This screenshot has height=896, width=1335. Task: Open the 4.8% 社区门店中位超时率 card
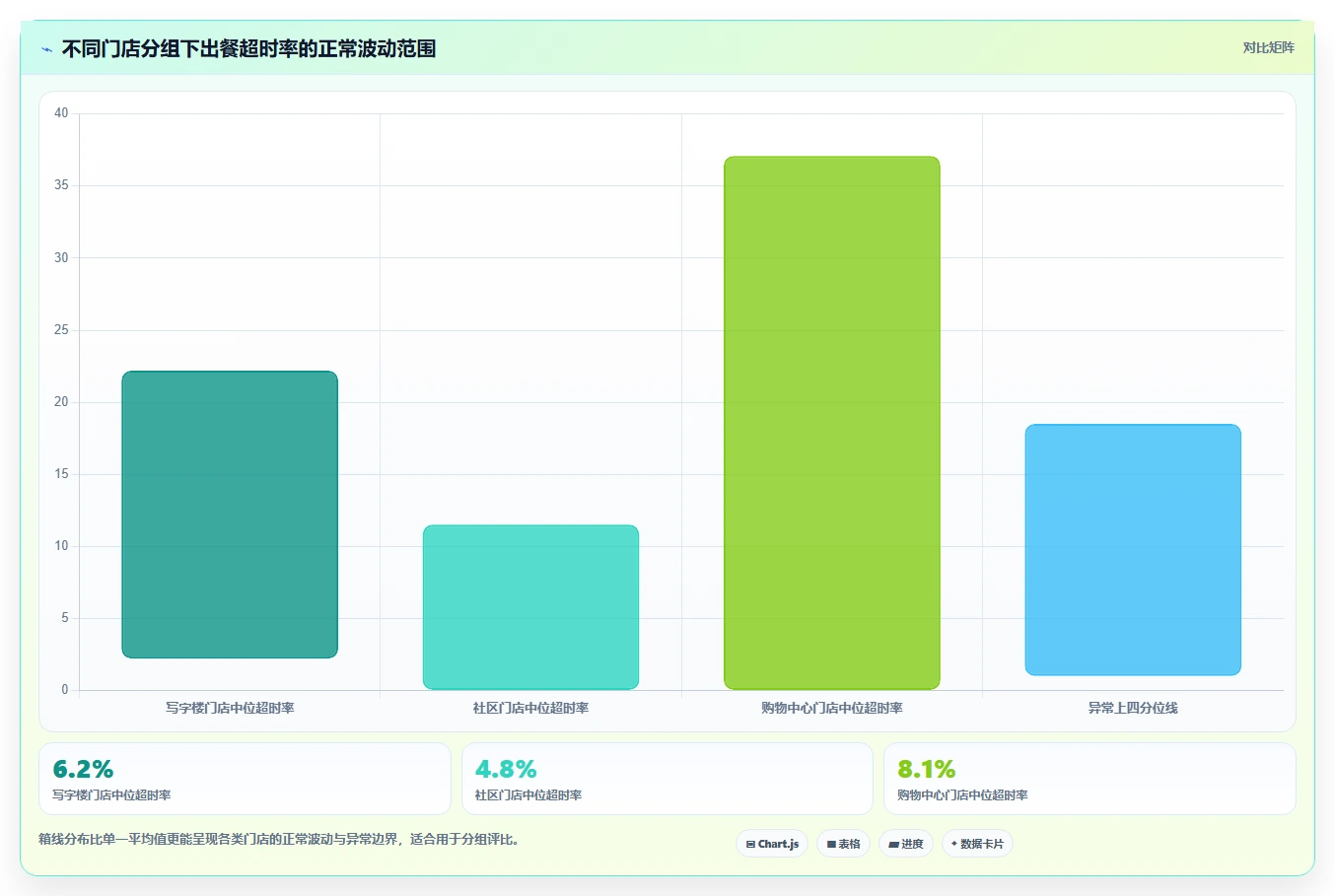pyautogui.click(x=667, y=779)
